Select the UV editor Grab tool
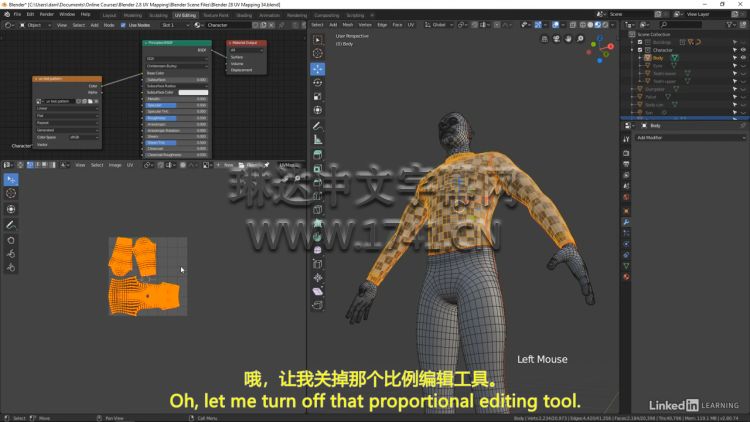750x422 pixels. click(x=11, y=240)
